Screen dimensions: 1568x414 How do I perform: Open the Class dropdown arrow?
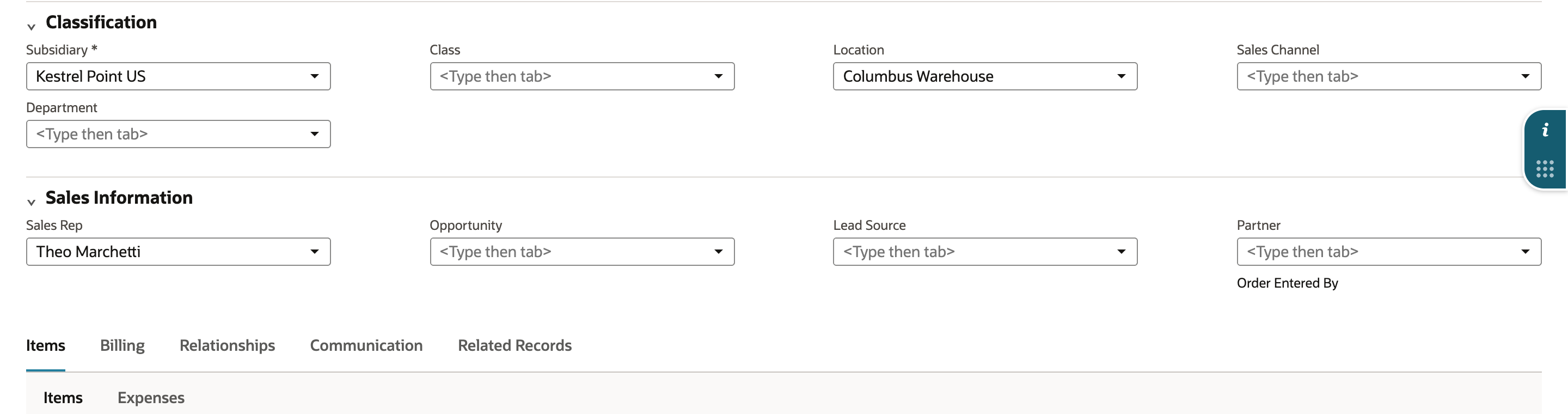pyautogui.click(x=718, y=76)
